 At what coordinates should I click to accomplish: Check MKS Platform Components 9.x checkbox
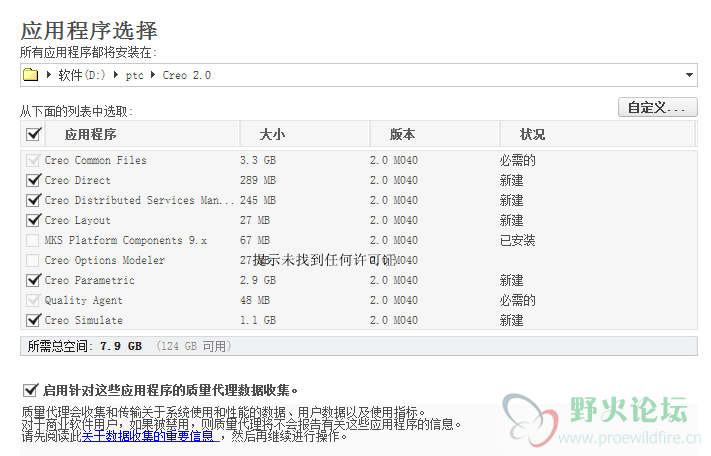[x=33, y=240]
